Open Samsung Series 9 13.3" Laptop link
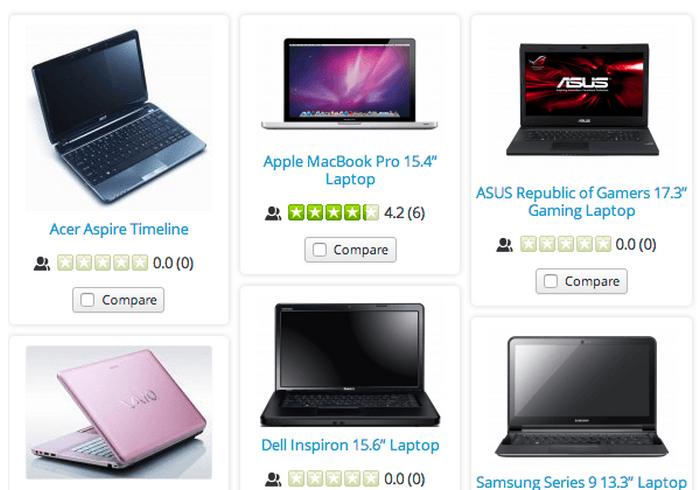 (581, 482)
